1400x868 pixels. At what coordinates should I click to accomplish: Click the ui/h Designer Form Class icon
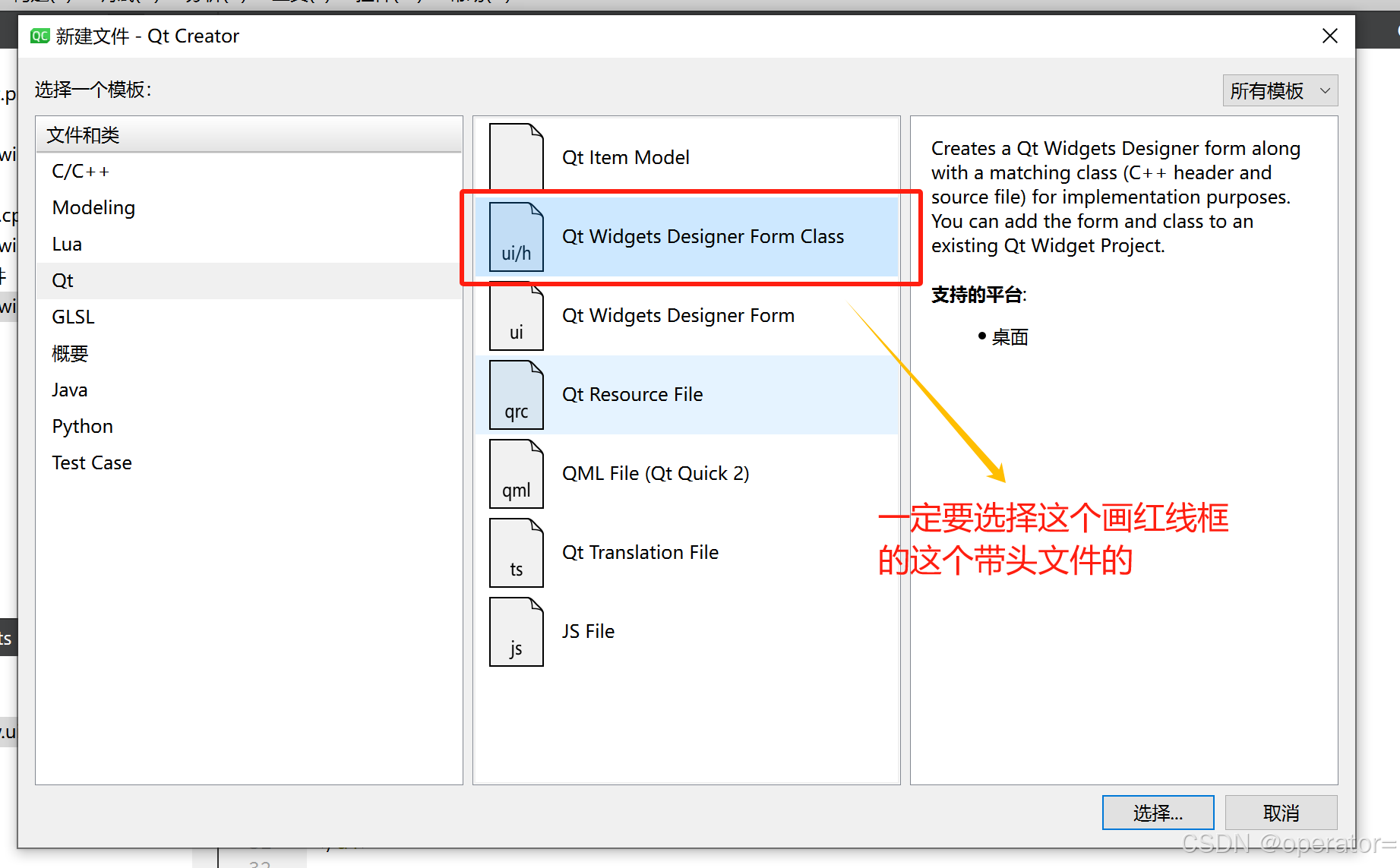coord(517,237)
